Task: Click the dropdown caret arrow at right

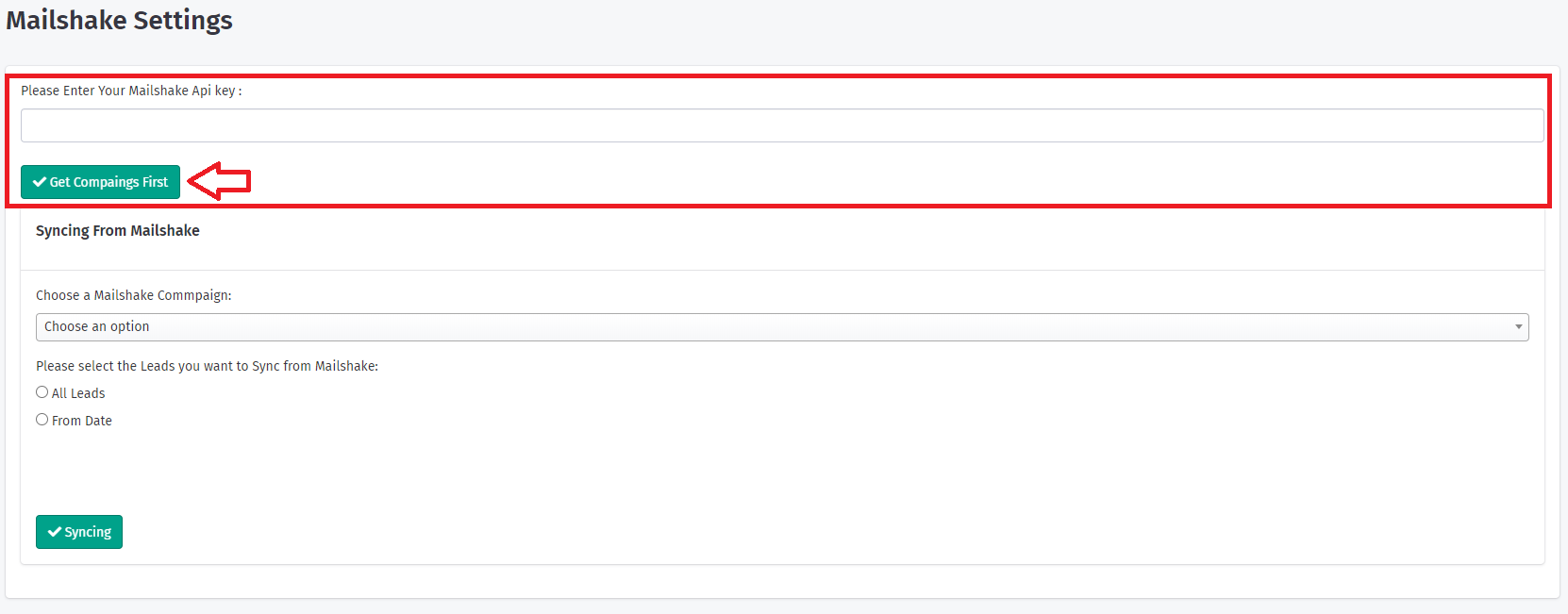Action: [1518, 327]
